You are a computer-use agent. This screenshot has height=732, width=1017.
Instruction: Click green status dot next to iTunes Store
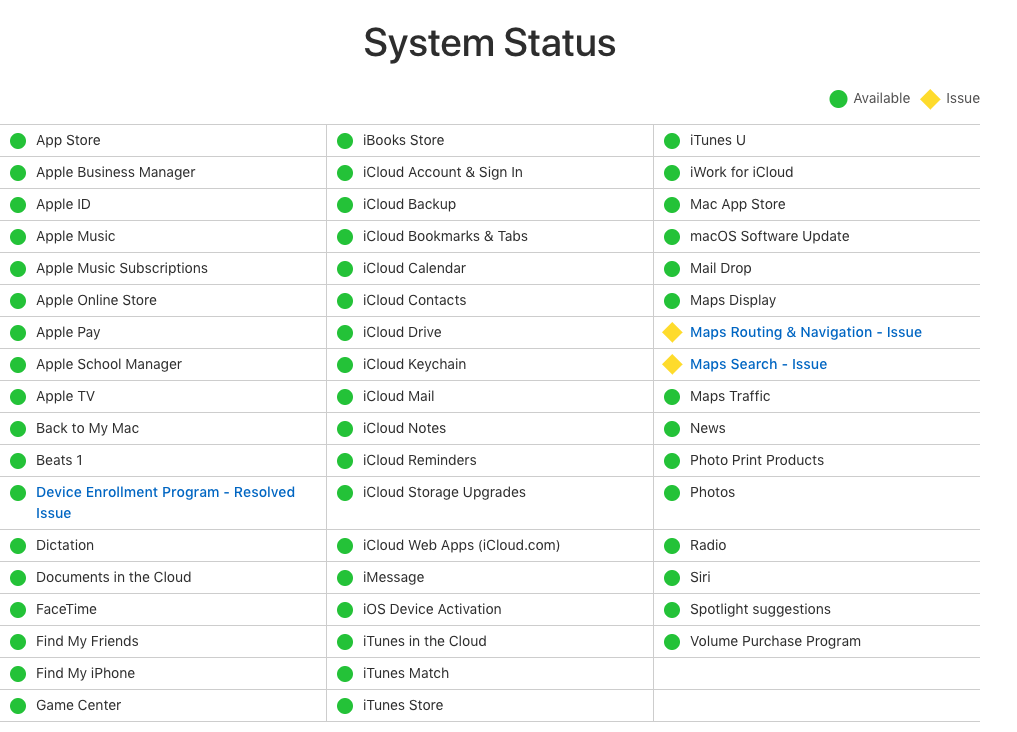(345, 706)
